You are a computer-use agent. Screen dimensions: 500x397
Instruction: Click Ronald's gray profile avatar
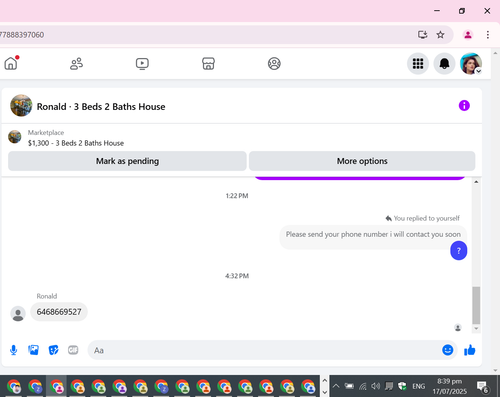point(18,314)
